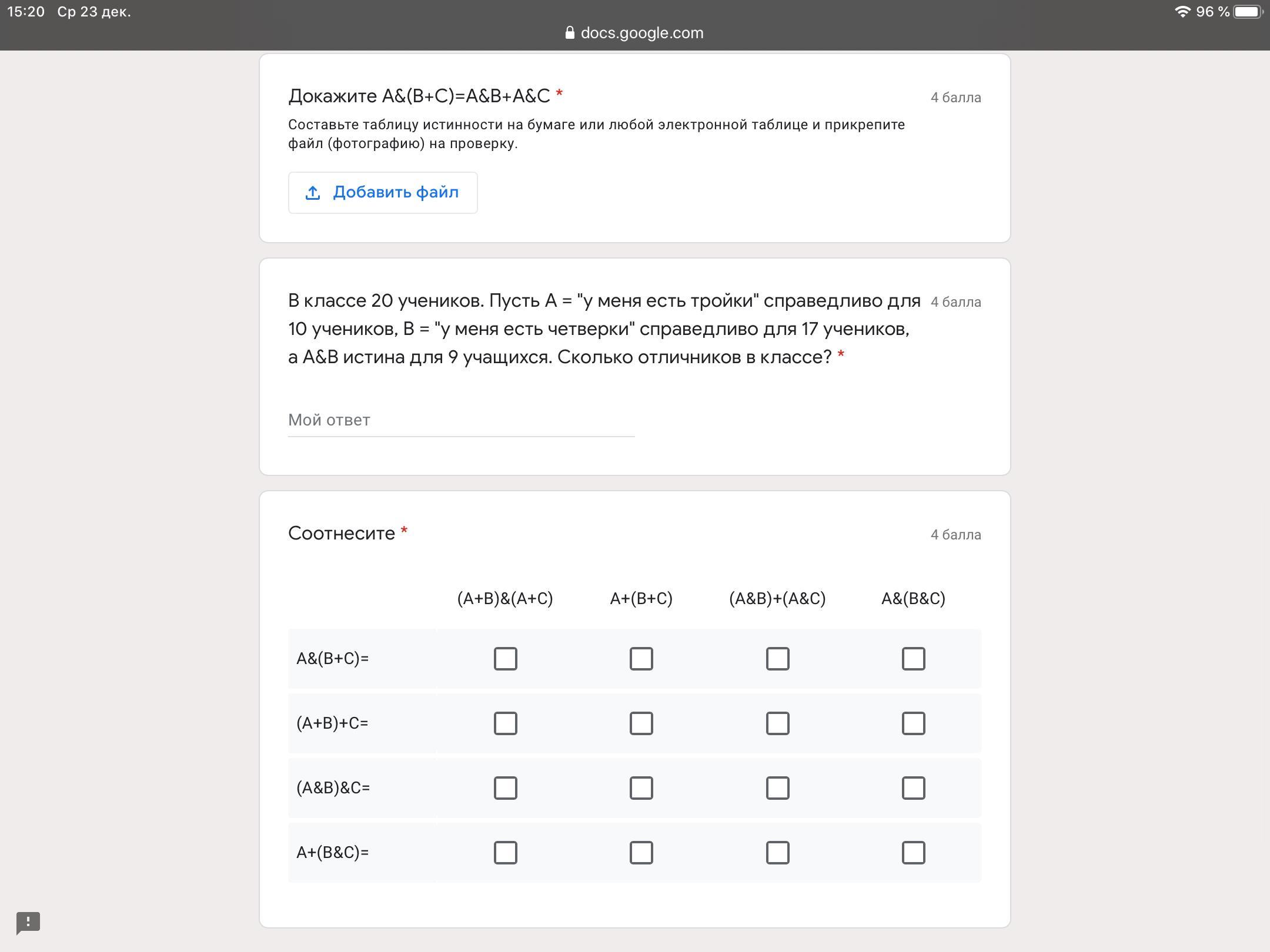Tap the Wi-Fi status icon
1270x952 pixels.
pyautogui.click(x=1182, y=12)
